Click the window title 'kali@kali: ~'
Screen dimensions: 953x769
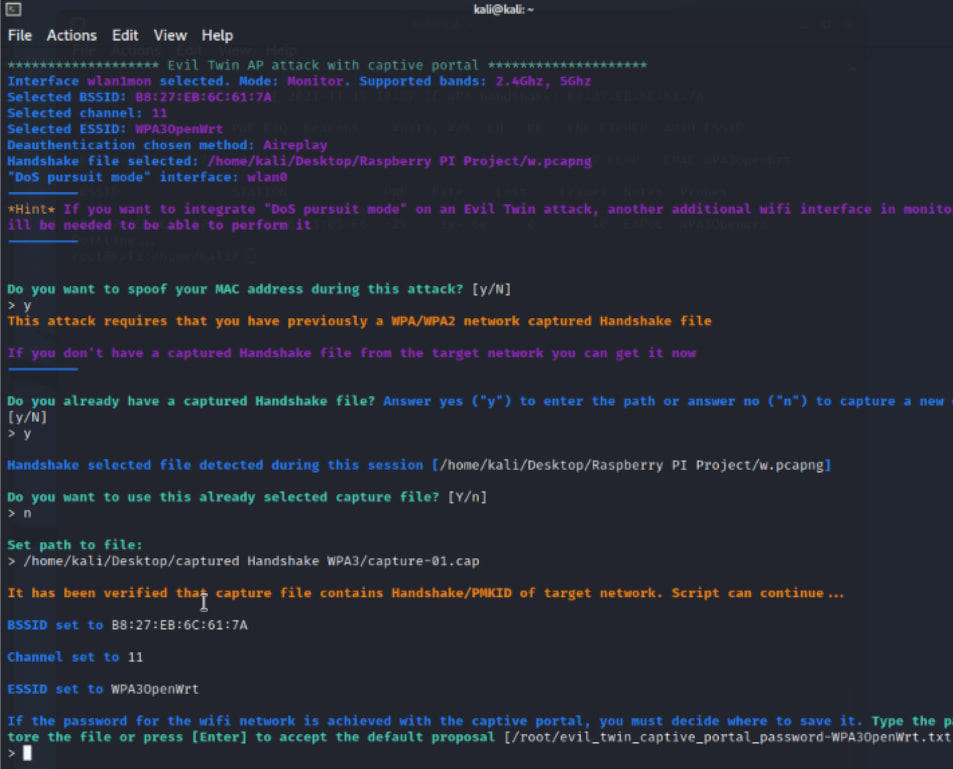click(503, 9)
